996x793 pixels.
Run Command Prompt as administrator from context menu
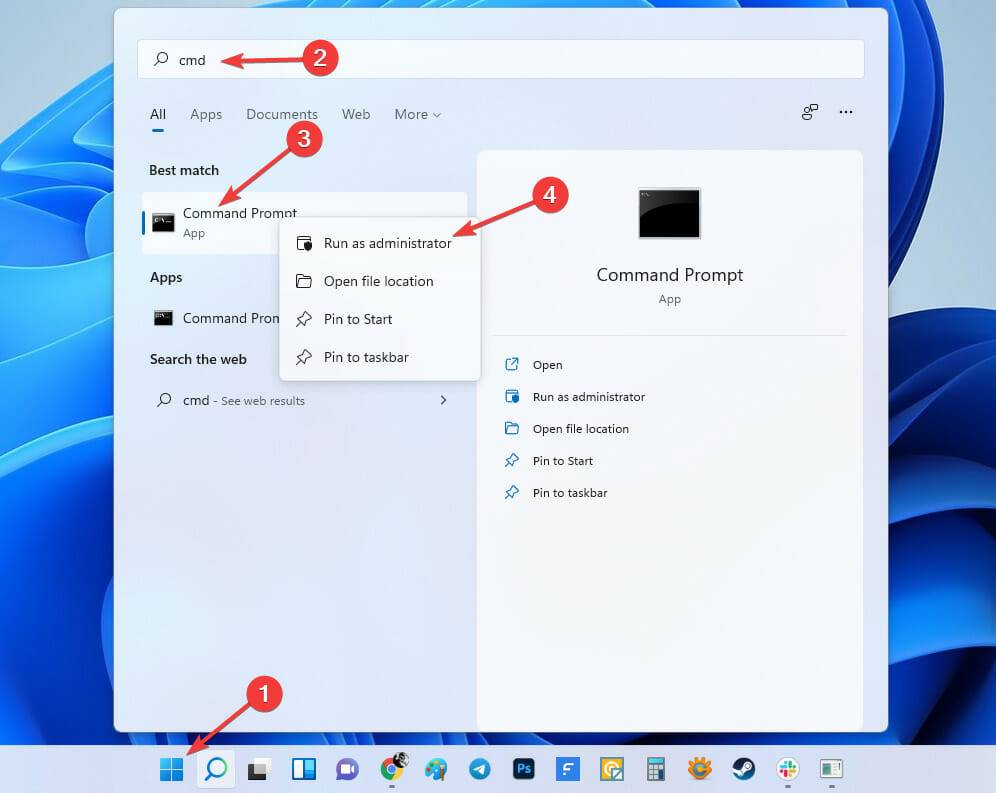386,242
